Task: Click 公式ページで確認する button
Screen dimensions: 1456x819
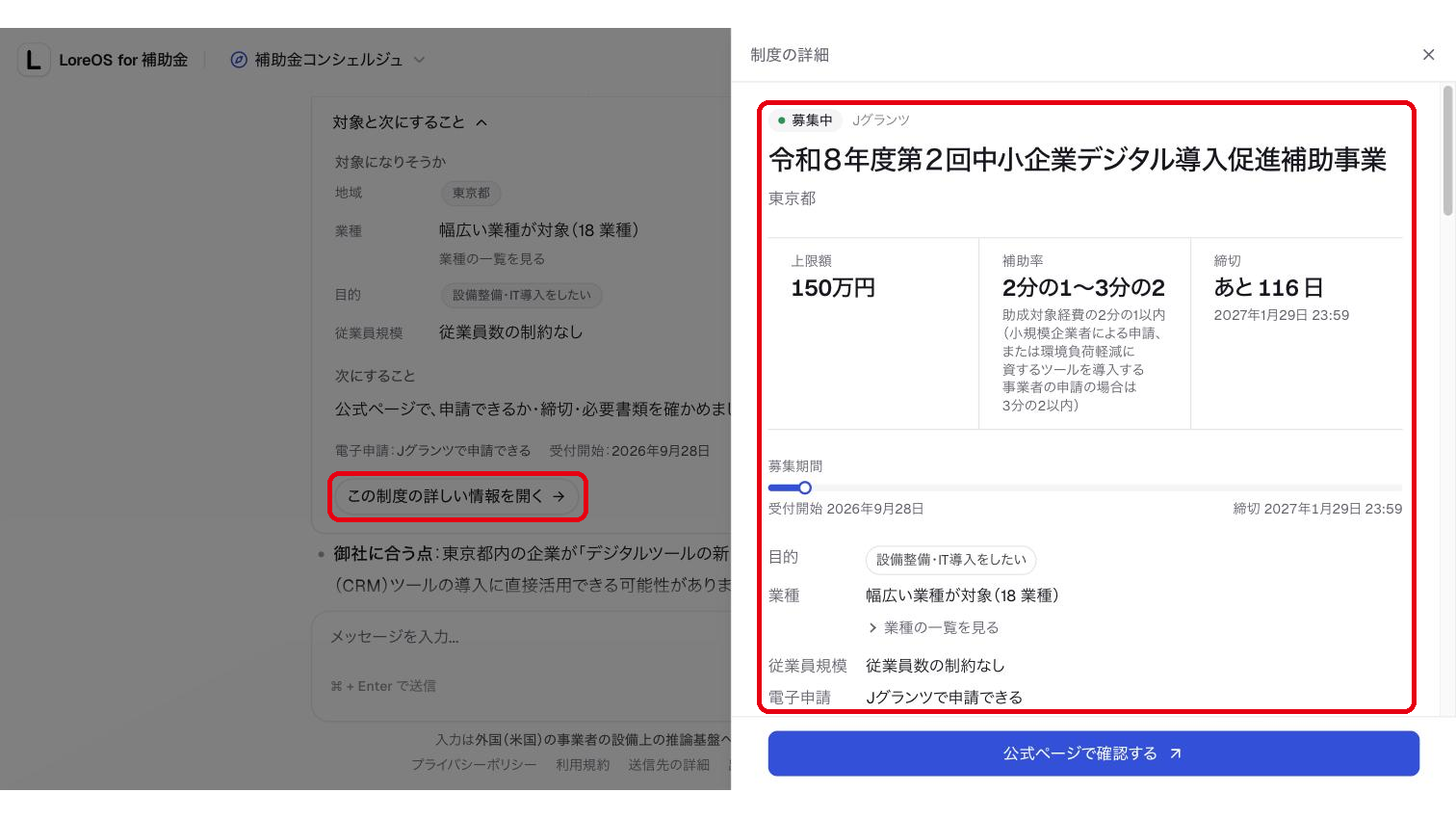Action: (1093, 753)
